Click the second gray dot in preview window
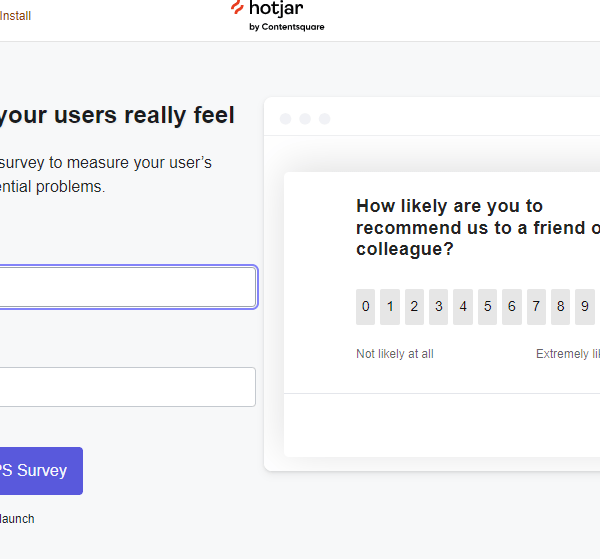Screen dimensions: 600x559 pyautogui.click(x=305, y=119)
